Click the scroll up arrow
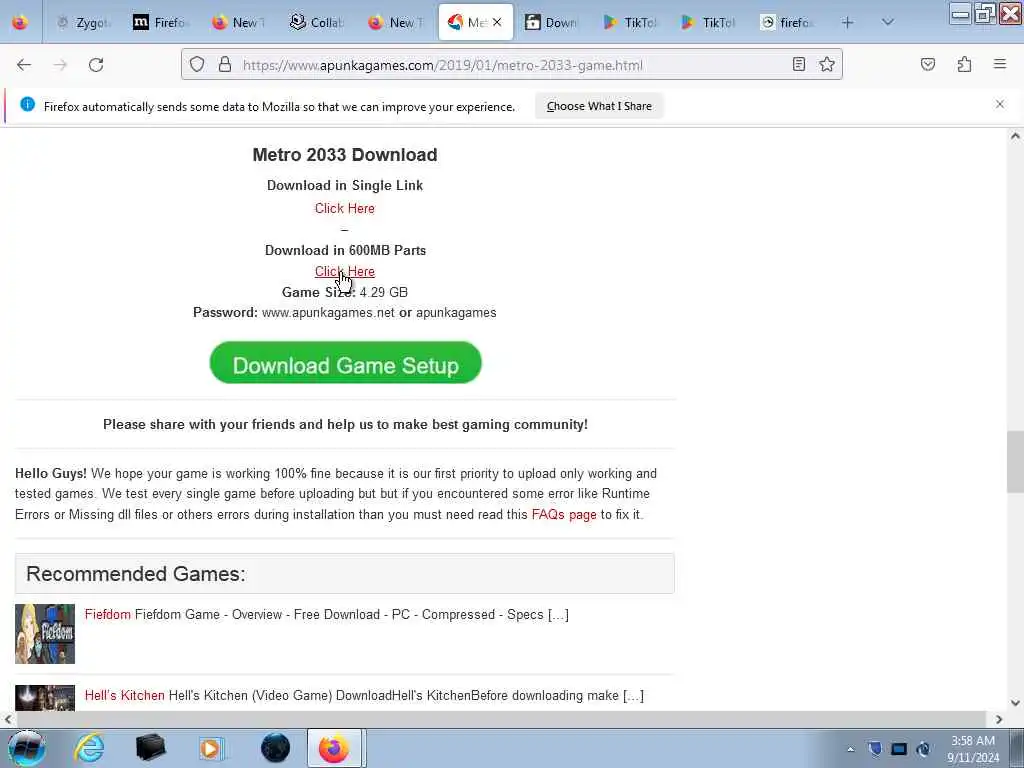Image resolution: width=1024 pixels, height=768 pixels. 1015,136
